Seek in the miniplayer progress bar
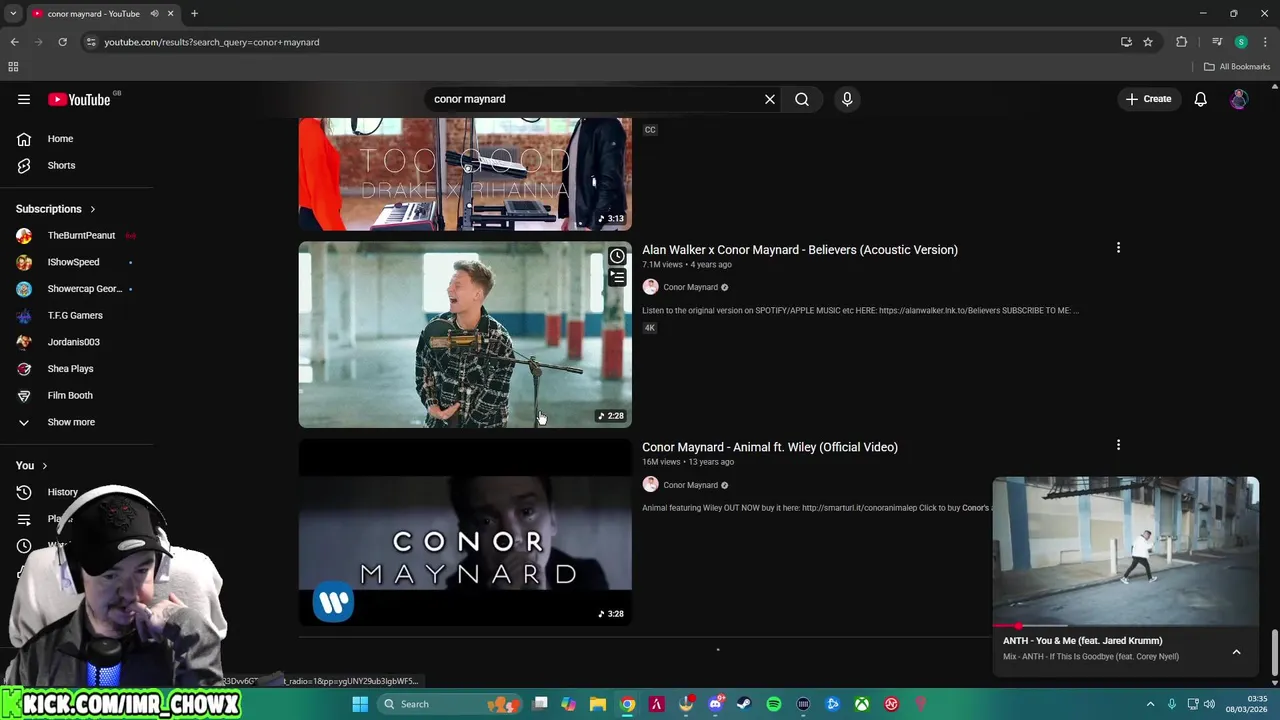This screenshot has height=720, width=1280. coord(1126,626)
